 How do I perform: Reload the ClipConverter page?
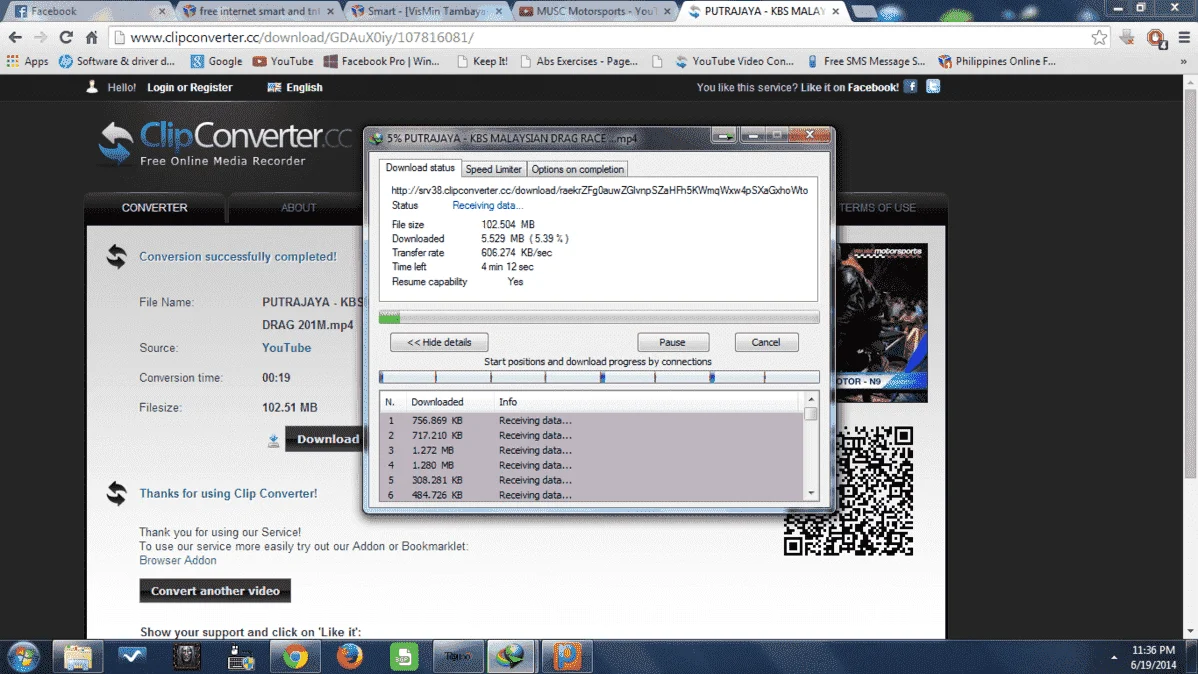click(x=66, y=37)
